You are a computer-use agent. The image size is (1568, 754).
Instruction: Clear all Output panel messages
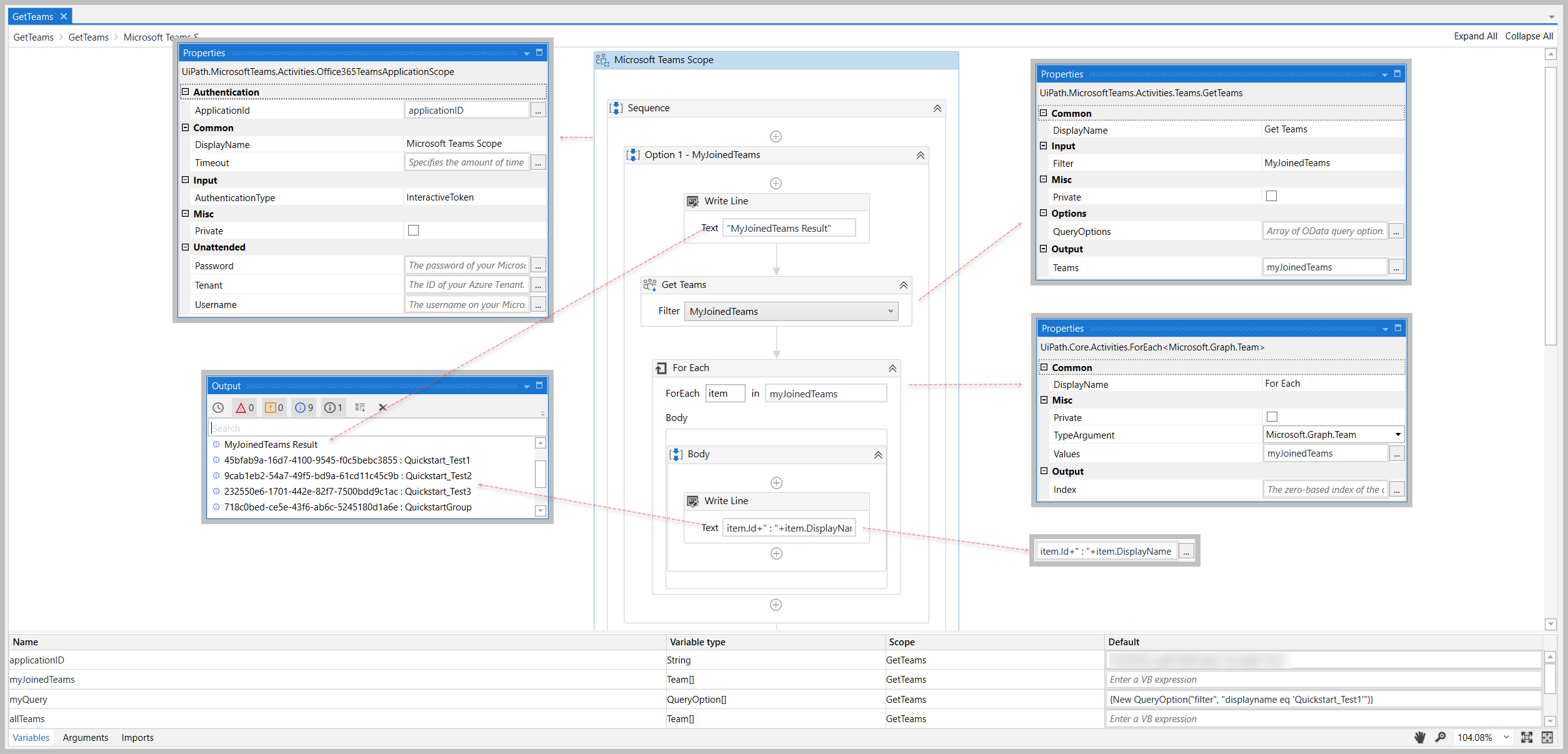tap(382, 407)
